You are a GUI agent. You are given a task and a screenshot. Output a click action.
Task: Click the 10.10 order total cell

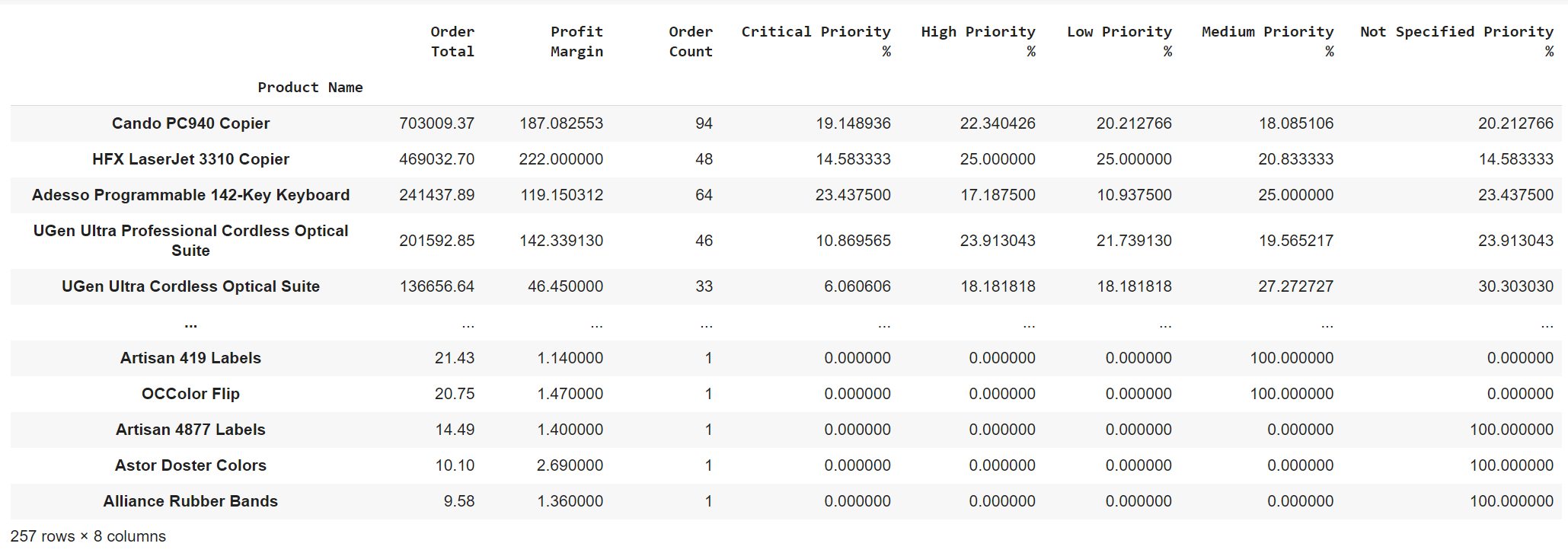click(455, 465)
